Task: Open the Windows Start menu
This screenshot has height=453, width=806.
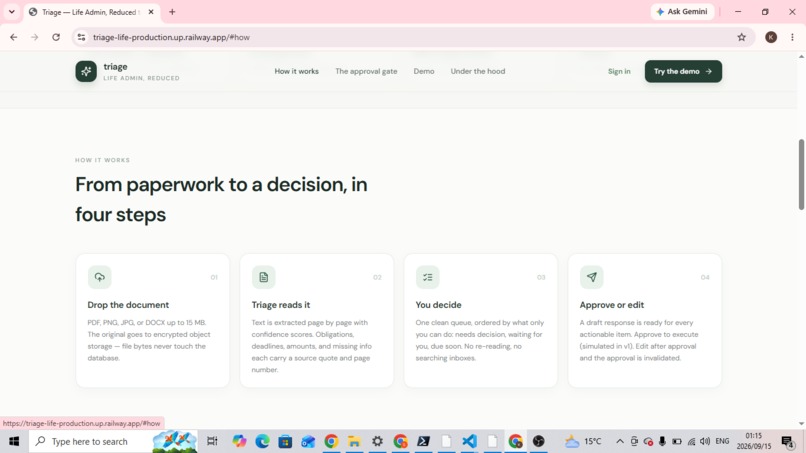Action: coord(14,441)
